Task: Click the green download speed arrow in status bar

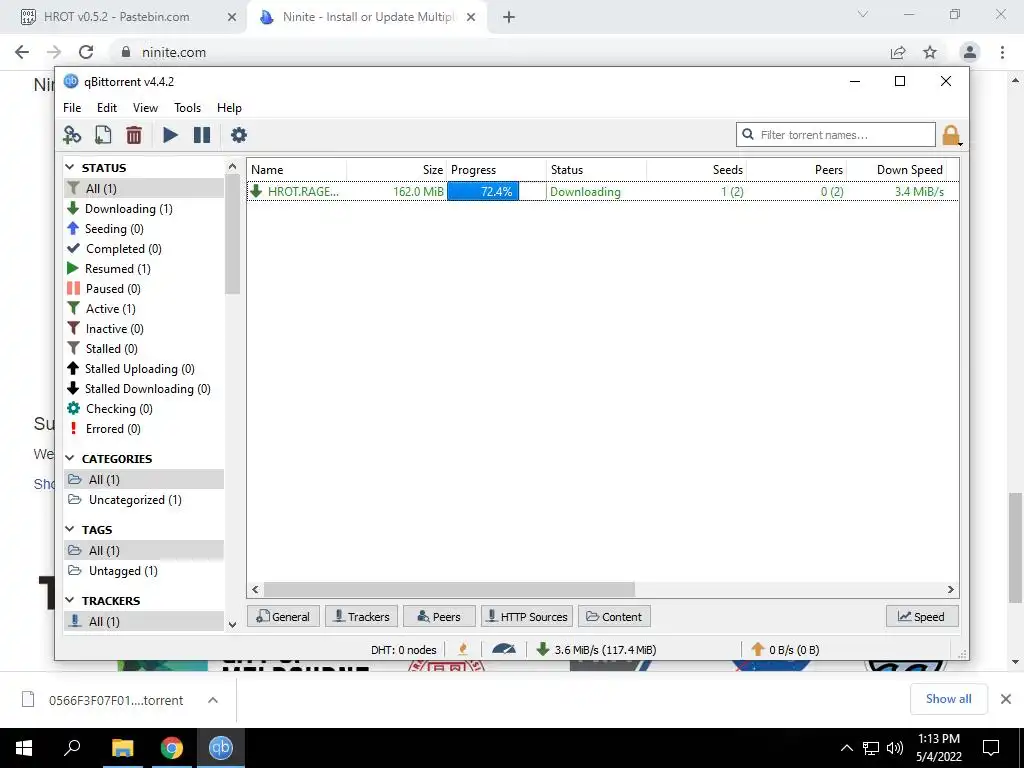Action: pos(542,649)
